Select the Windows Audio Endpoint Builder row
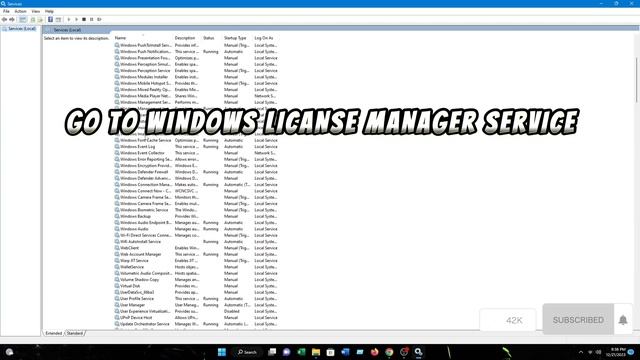Viewport: 640px width, 360px height. [196, 222]
